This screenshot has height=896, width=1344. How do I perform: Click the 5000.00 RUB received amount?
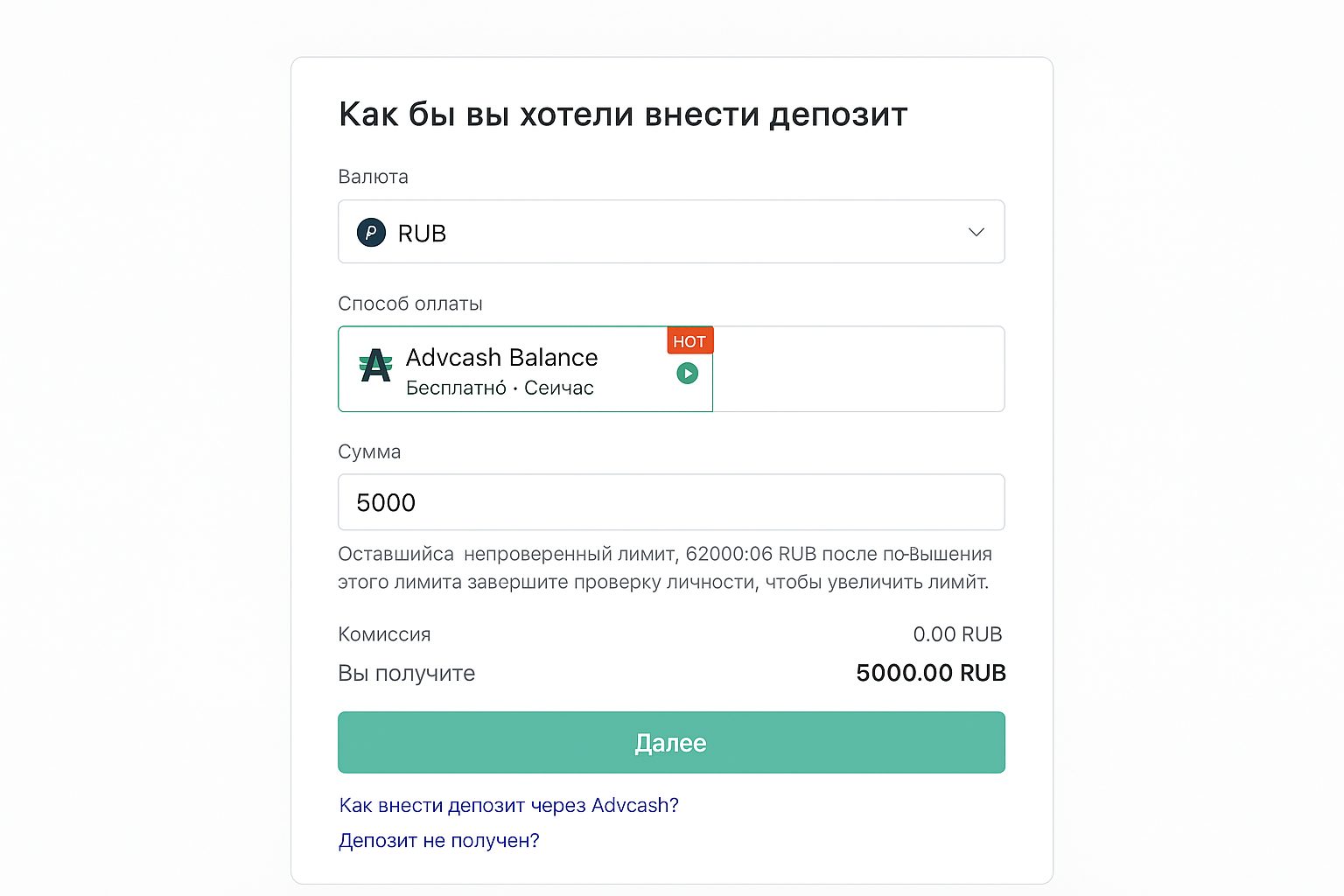930,673
